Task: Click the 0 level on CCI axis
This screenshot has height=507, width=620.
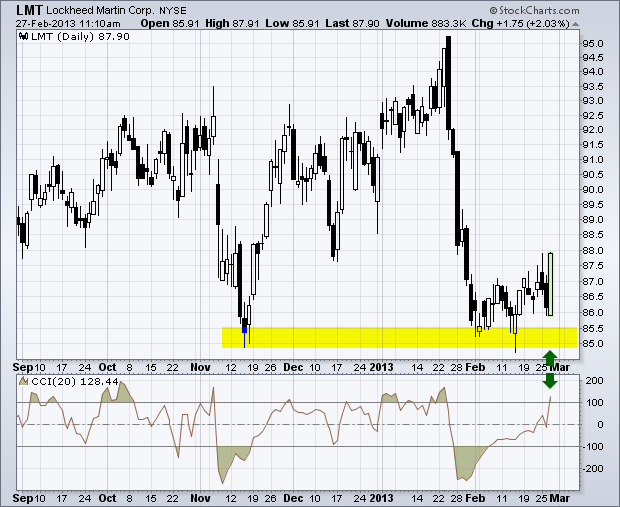Action: (x=600, y=425)
